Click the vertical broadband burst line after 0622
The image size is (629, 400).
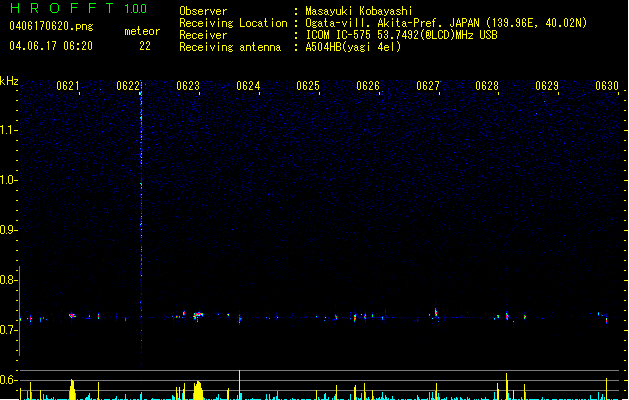pyautogui.click(x=141, y=225)
